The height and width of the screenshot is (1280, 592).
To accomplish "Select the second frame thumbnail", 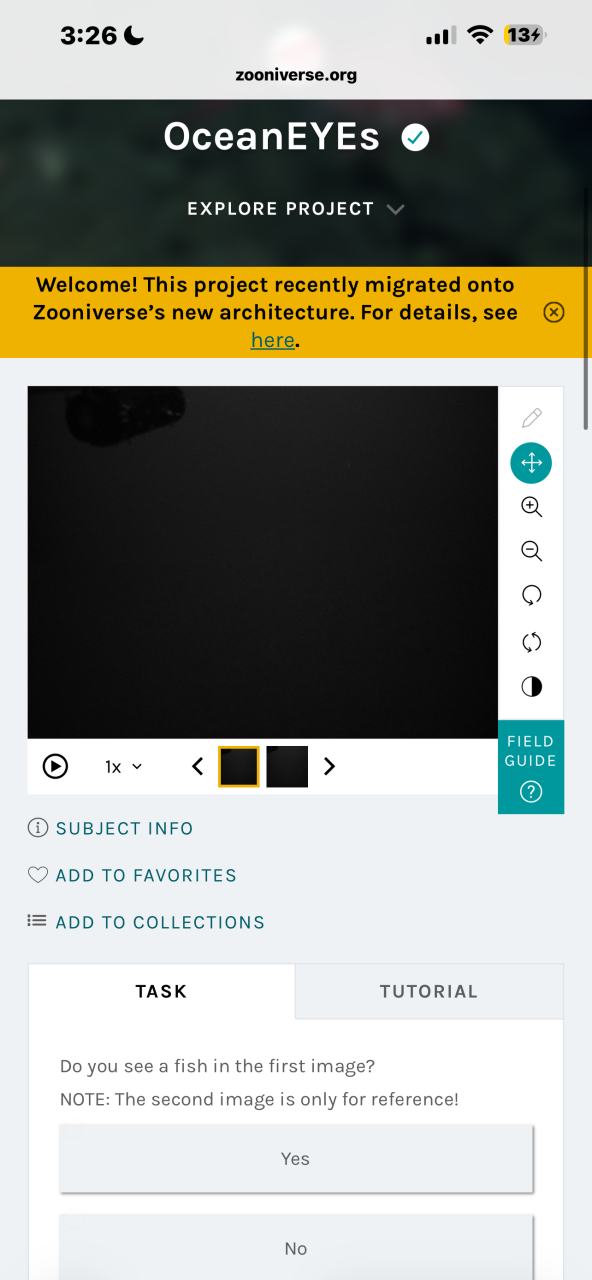I will point(287,767).
